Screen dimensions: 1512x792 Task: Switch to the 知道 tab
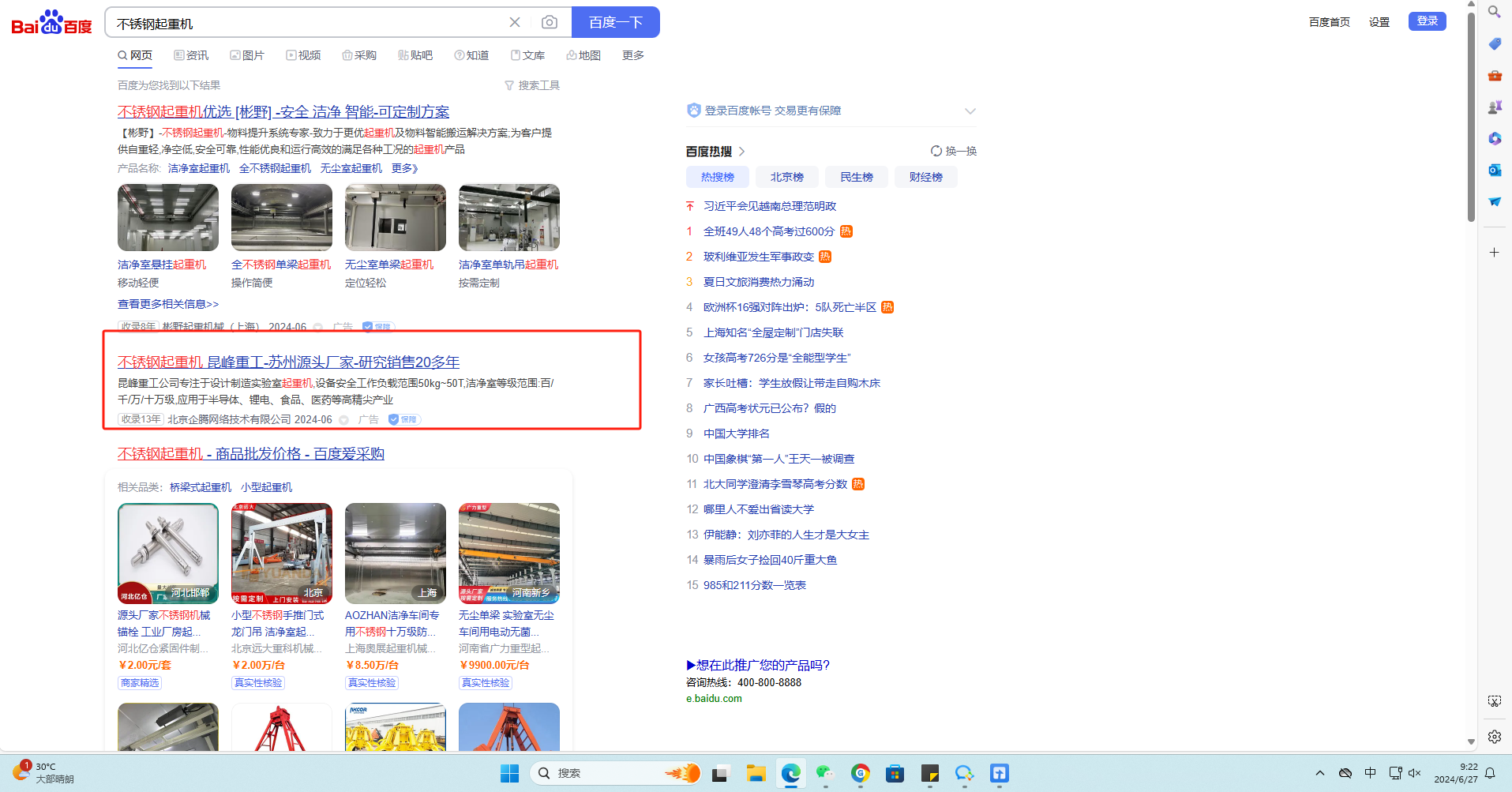471,55
